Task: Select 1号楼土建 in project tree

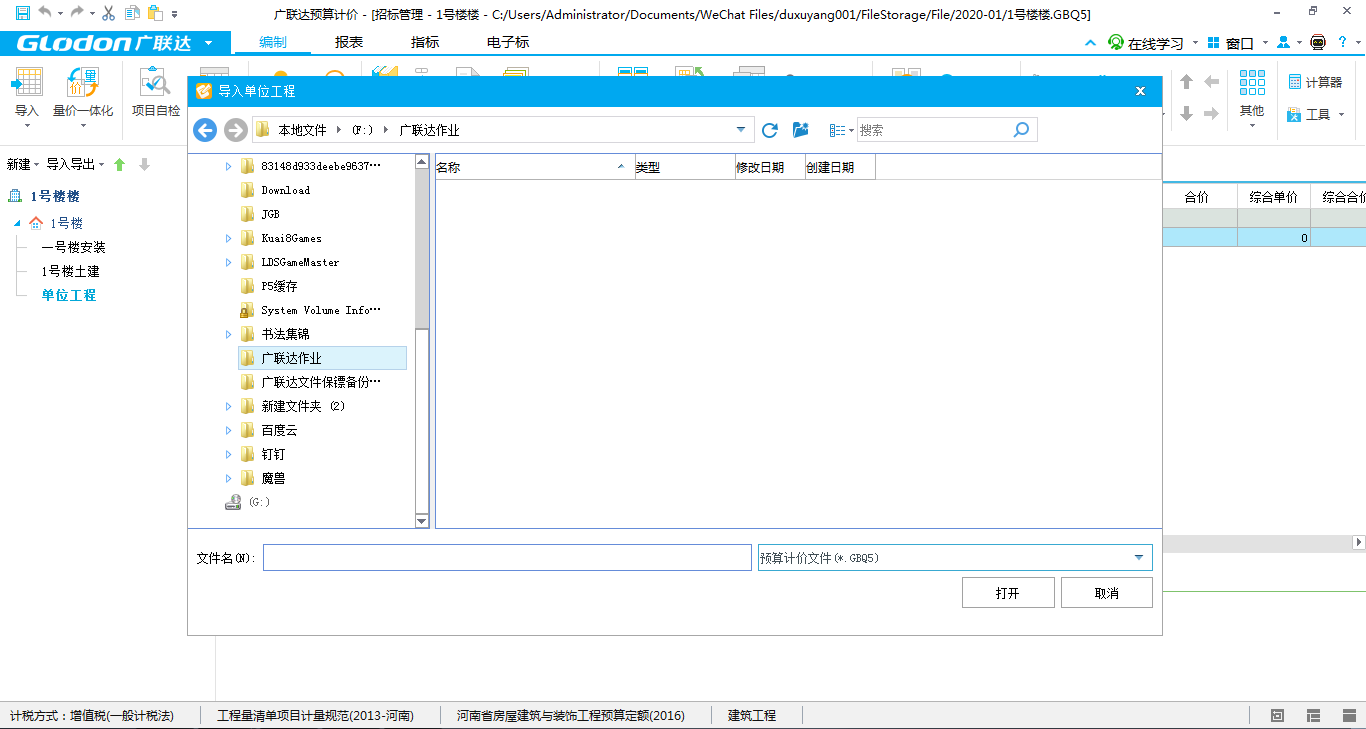Action: point(70,271)
